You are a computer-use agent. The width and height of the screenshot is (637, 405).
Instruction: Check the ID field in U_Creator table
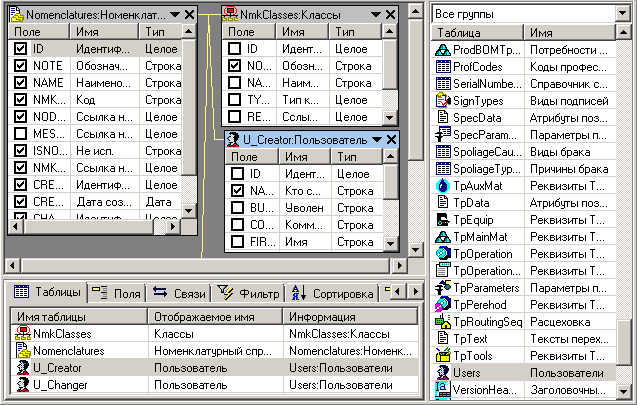238,173
